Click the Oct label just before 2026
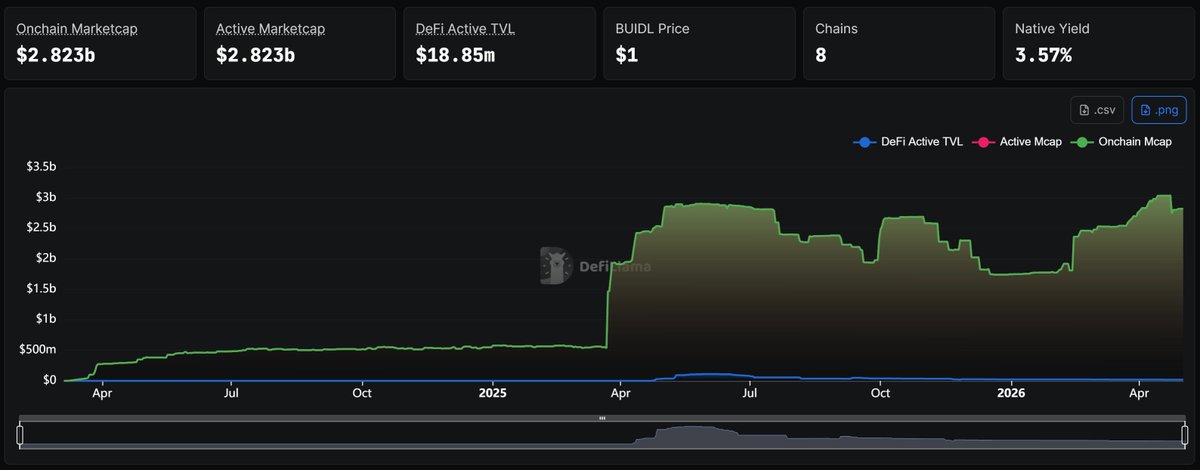The image size is (1200, 470). [x=881, y=394]
